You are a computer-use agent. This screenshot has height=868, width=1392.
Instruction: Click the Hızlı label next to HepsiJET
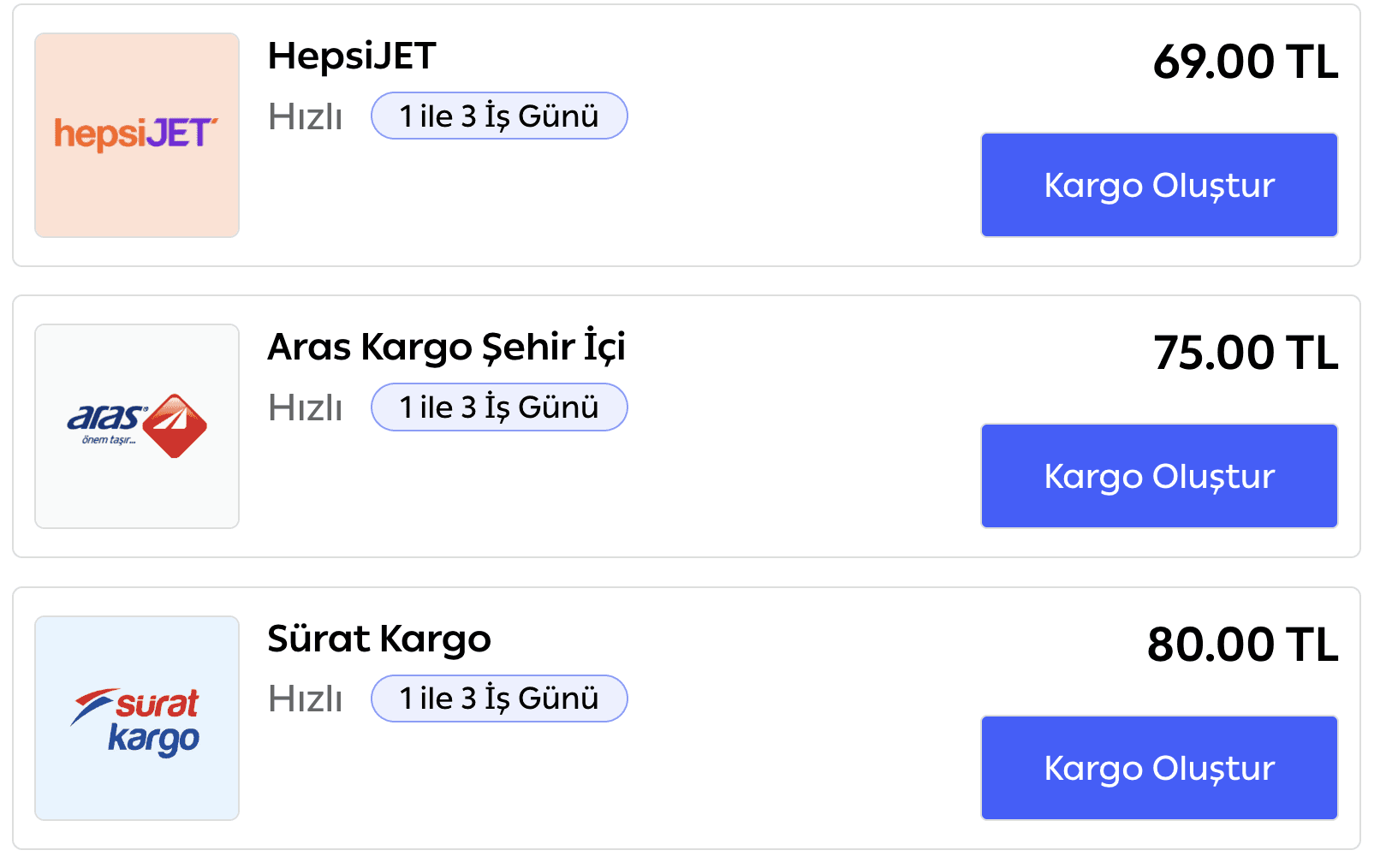coord(305,116)
